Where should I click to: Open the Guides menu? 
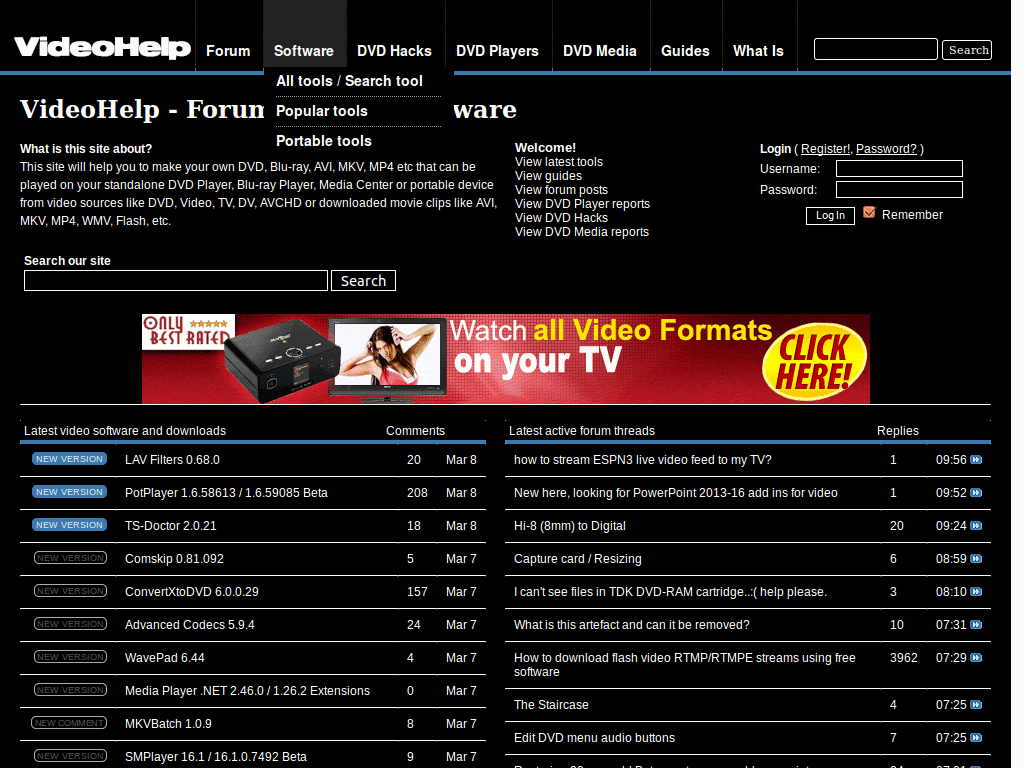pos(685,51)
